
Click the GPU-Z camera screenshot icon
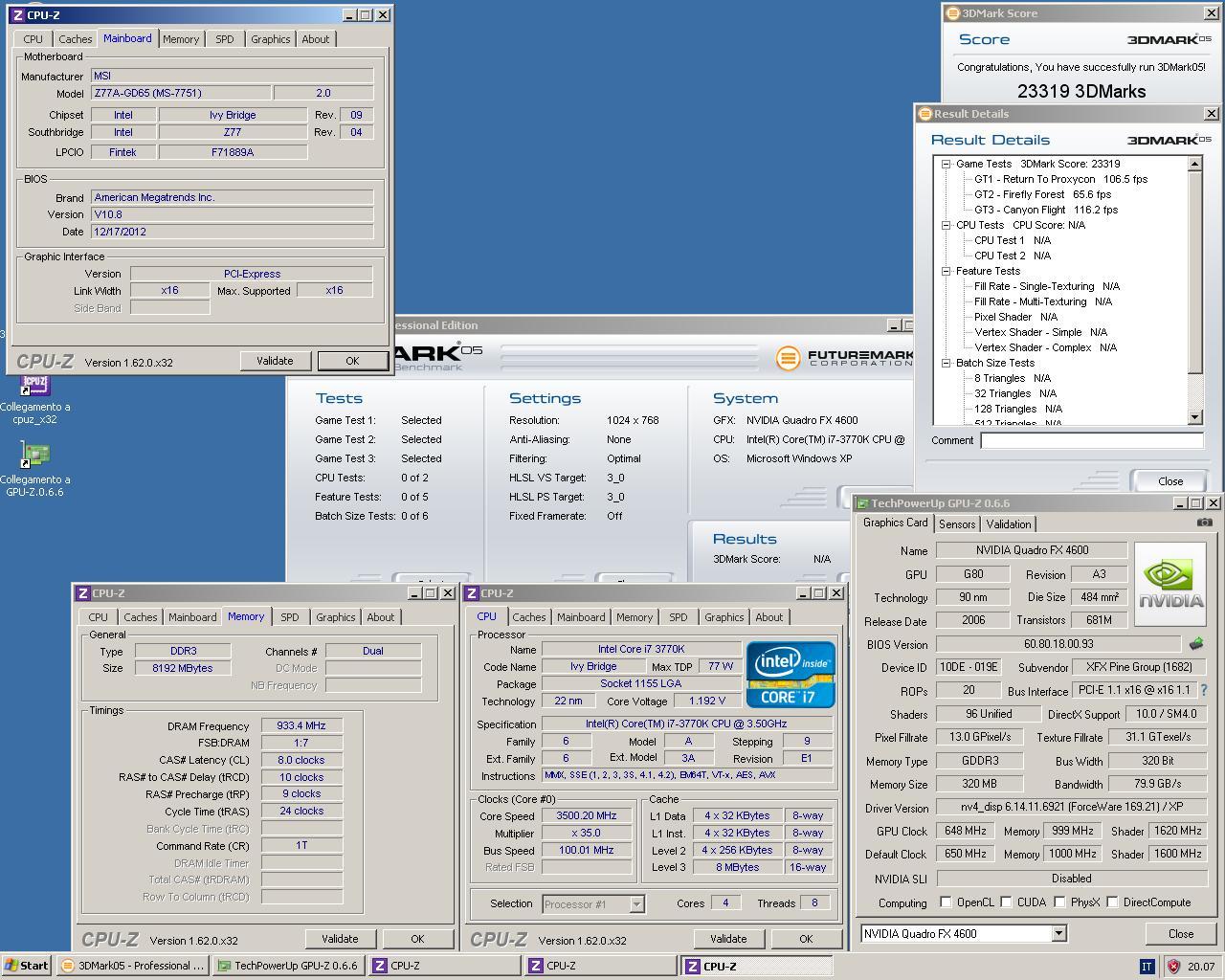1204,523
